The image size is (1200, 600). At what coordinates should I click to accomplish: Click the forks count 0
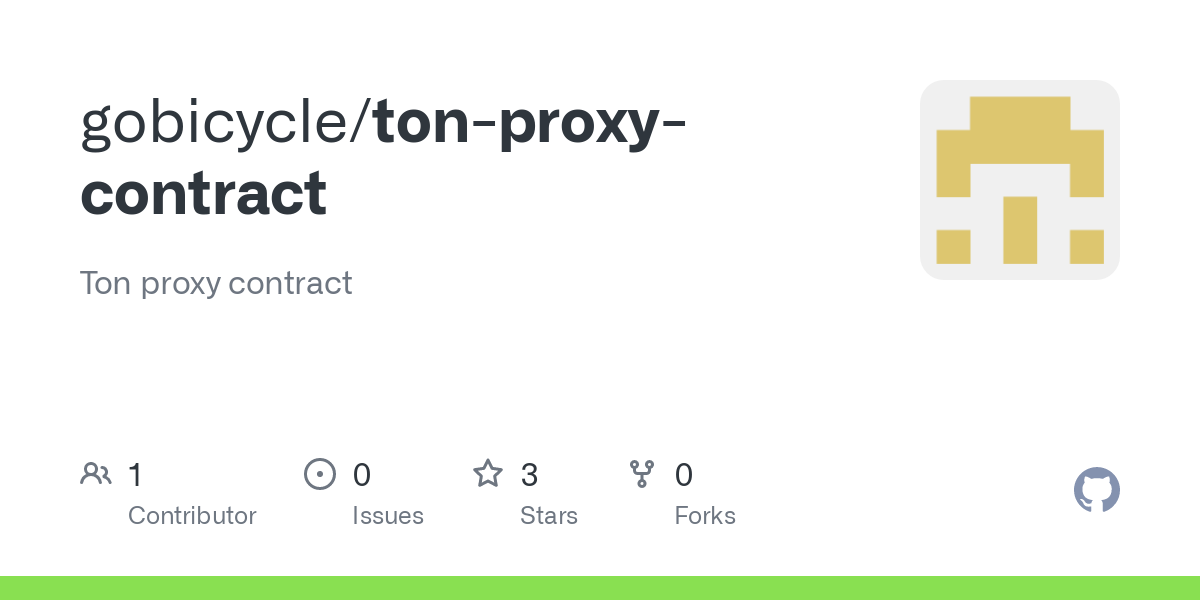coord(684,474)
